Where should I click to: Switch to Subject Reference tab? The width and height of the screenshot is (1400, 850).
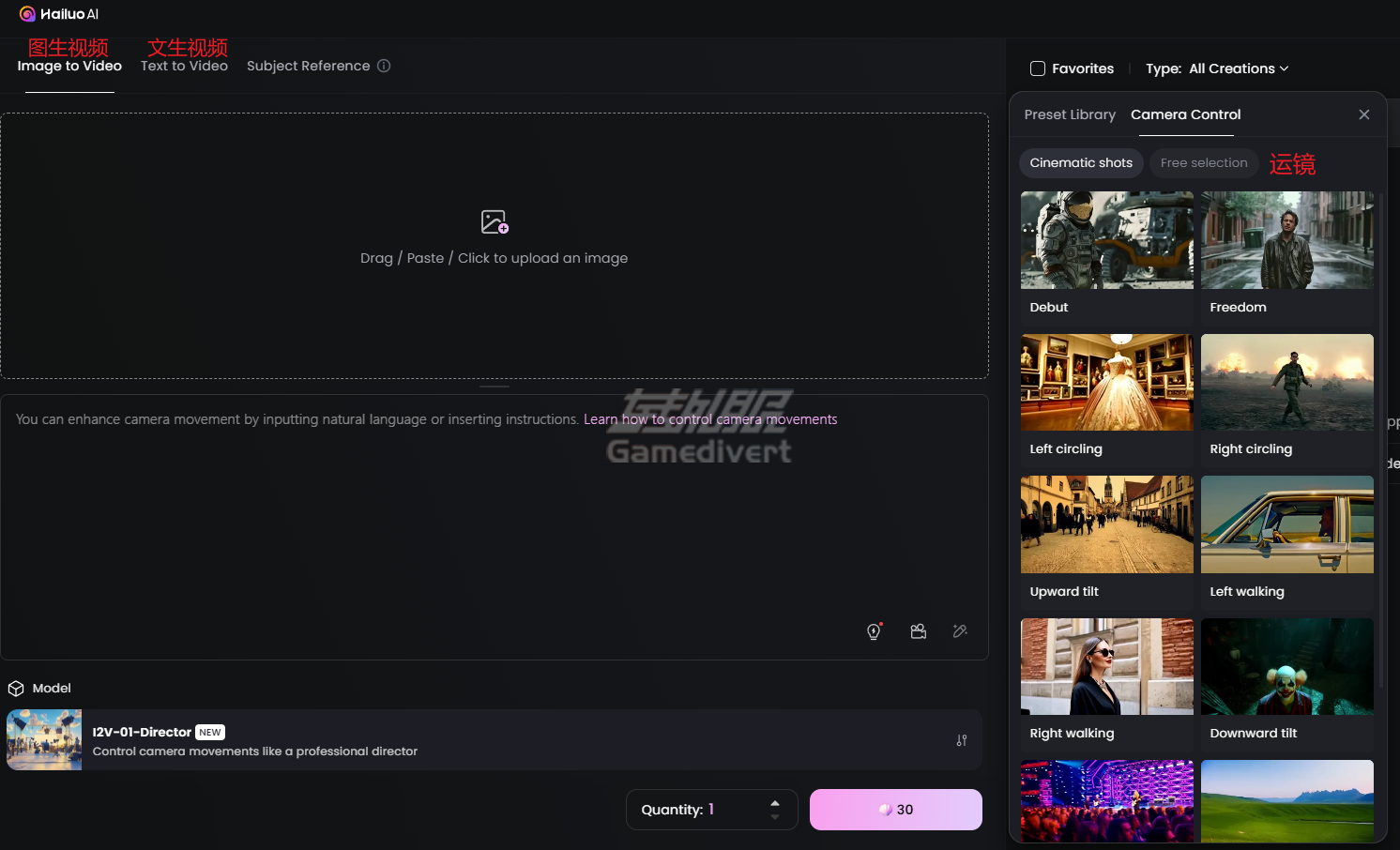coord(308,66)
